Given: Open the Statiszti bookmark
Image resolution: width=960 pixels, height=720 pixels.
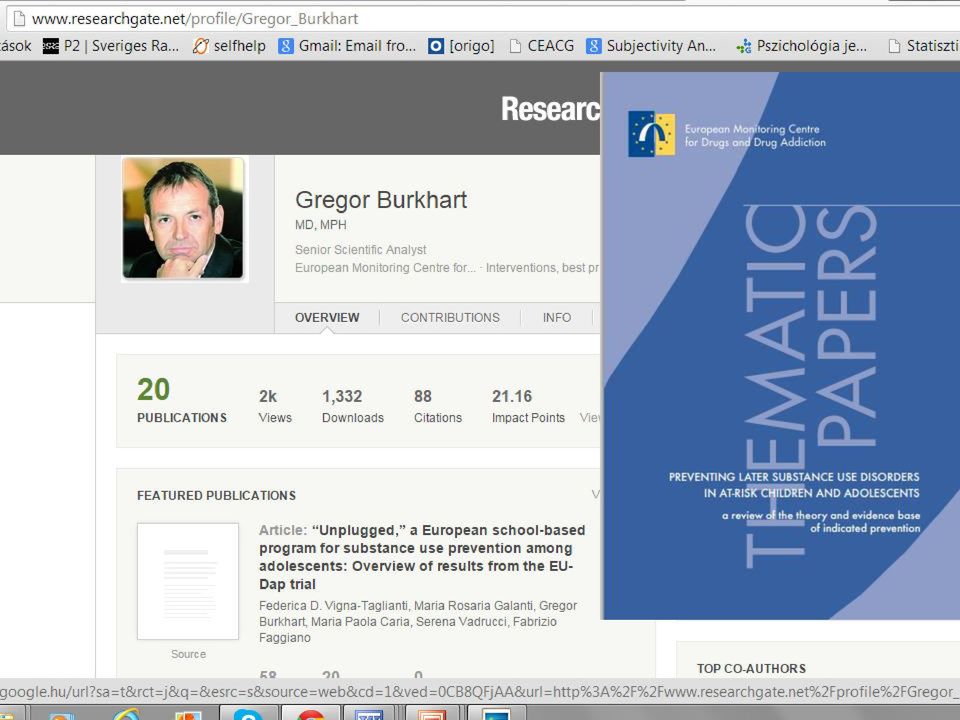Looking at the screenshot, I should pyautogui.click(x=924, y=46).
